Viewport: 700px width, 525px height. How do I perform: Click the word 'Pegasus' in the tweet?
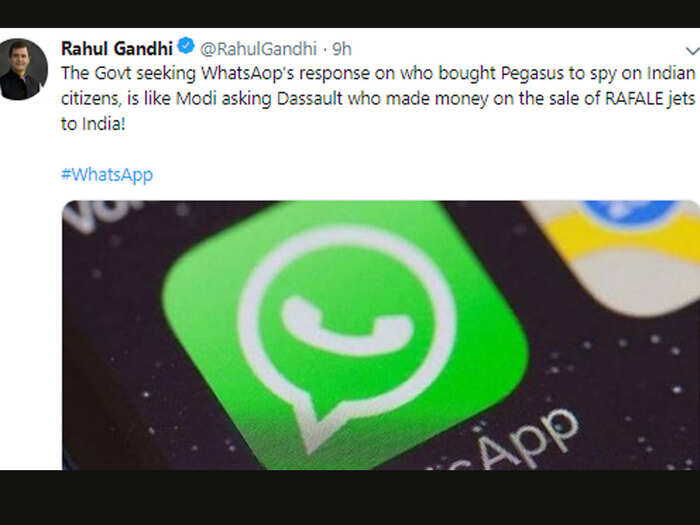(x=533, y=74)
